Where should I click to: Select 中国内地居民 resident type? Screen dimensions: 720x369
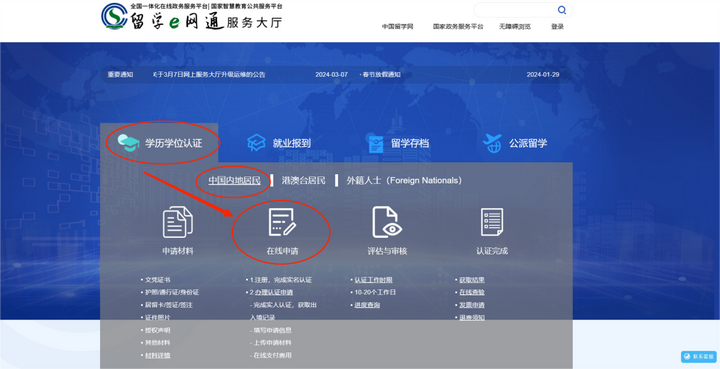(x=234, y=180)
